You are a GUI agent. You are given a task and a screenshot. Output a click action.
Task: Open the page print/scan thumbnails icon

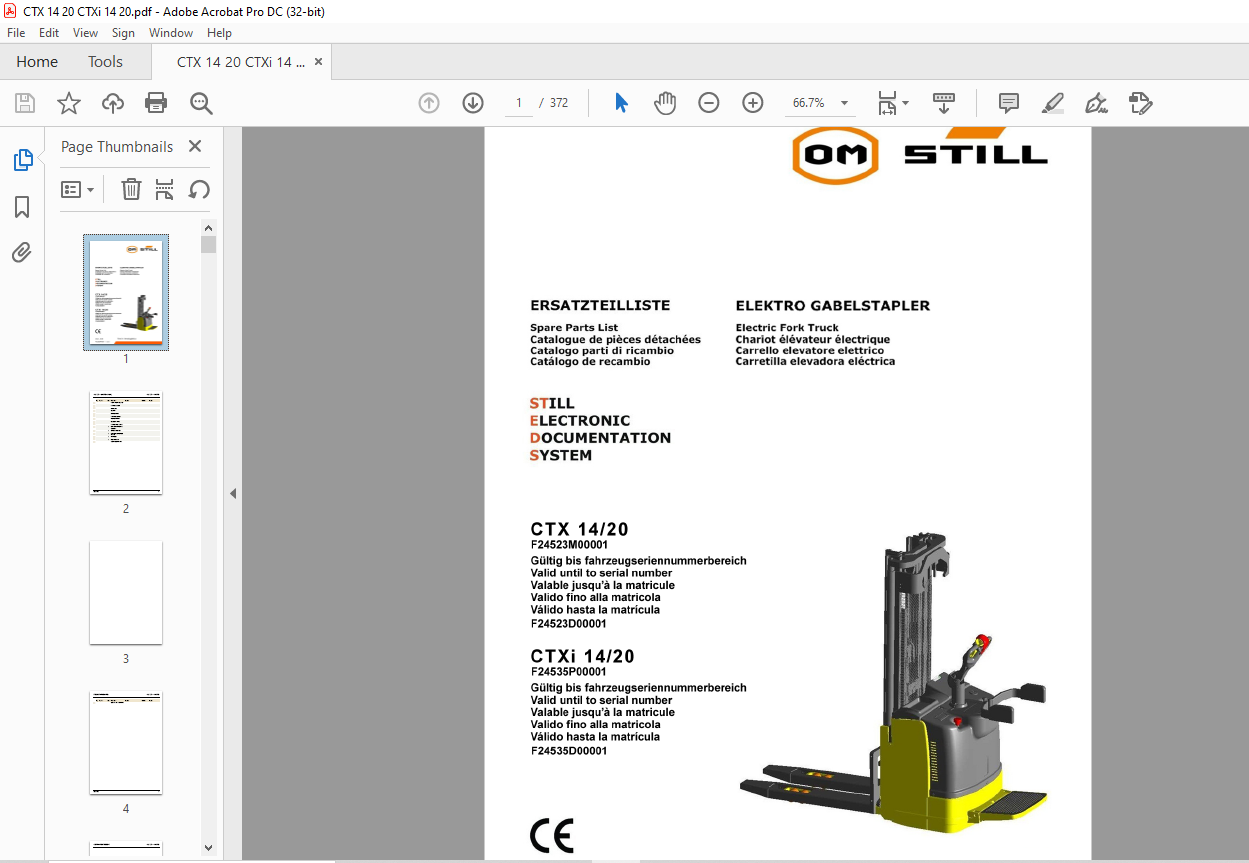tap(165, 189)
